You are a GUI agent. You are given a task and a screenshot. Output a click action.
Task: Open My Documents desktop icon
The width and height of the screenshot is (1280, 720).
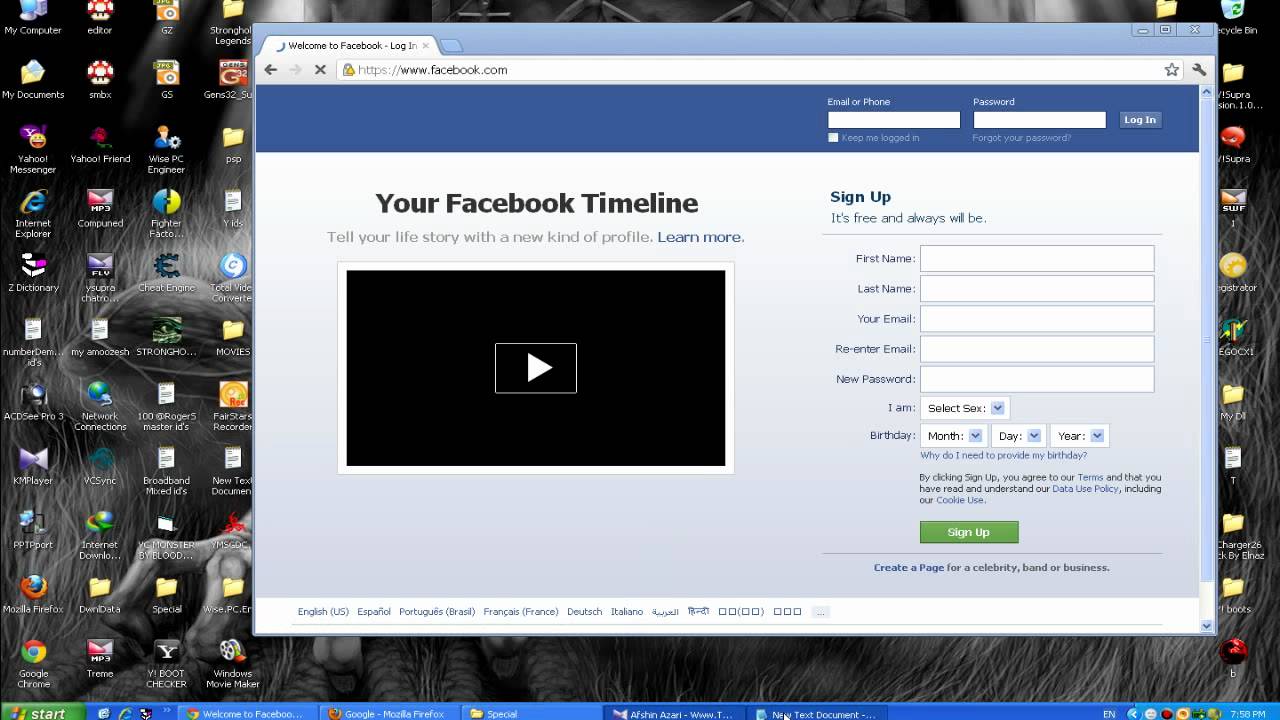pos(33,80)
